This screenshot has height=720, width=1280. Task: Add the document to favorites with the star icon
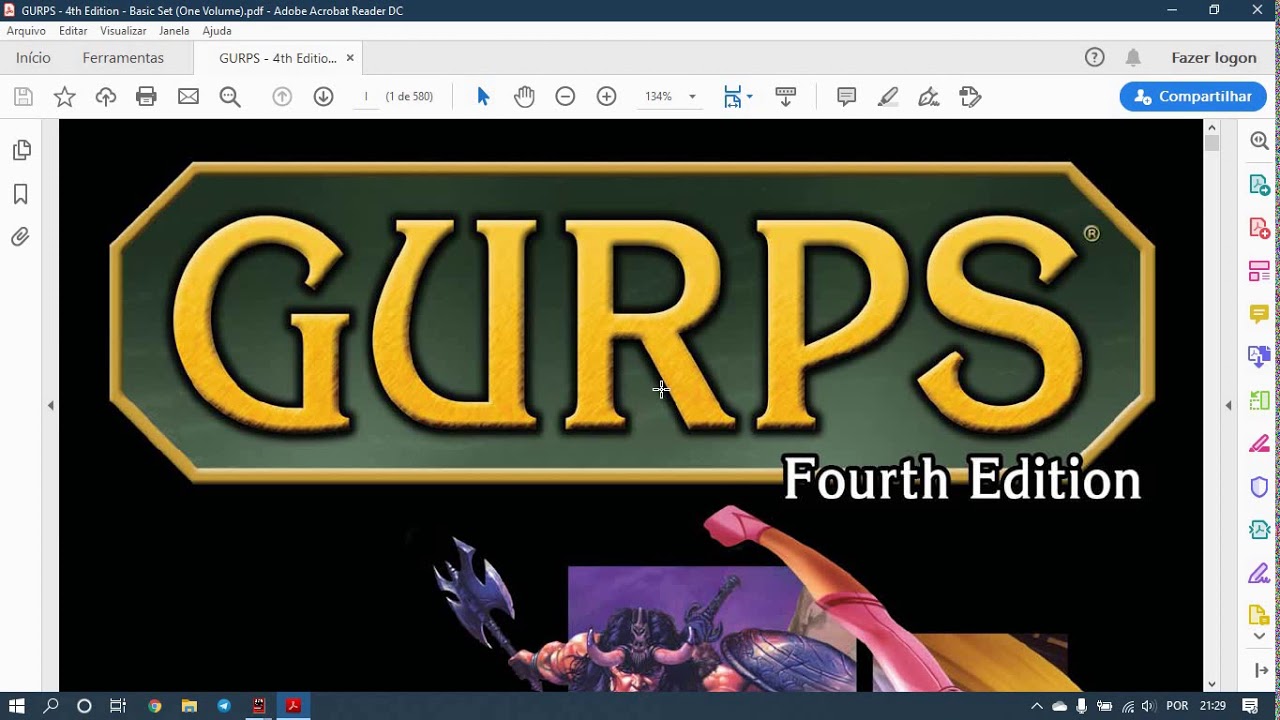pyautogui.click(x=64, y=97)
